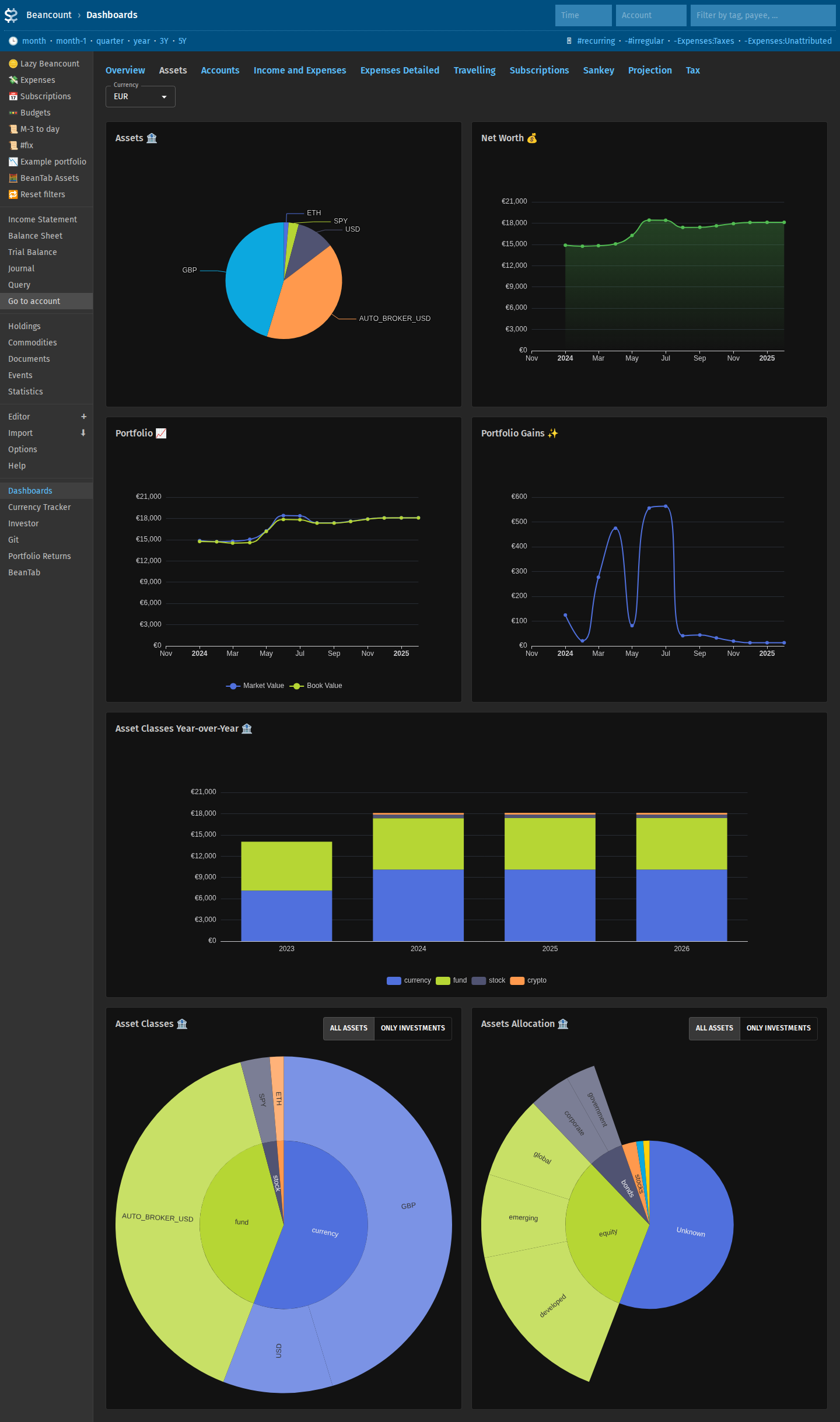This screenshot has width=840, height=1422.
Task: Open the Account filter field
Action: click(x=651, y=15)
